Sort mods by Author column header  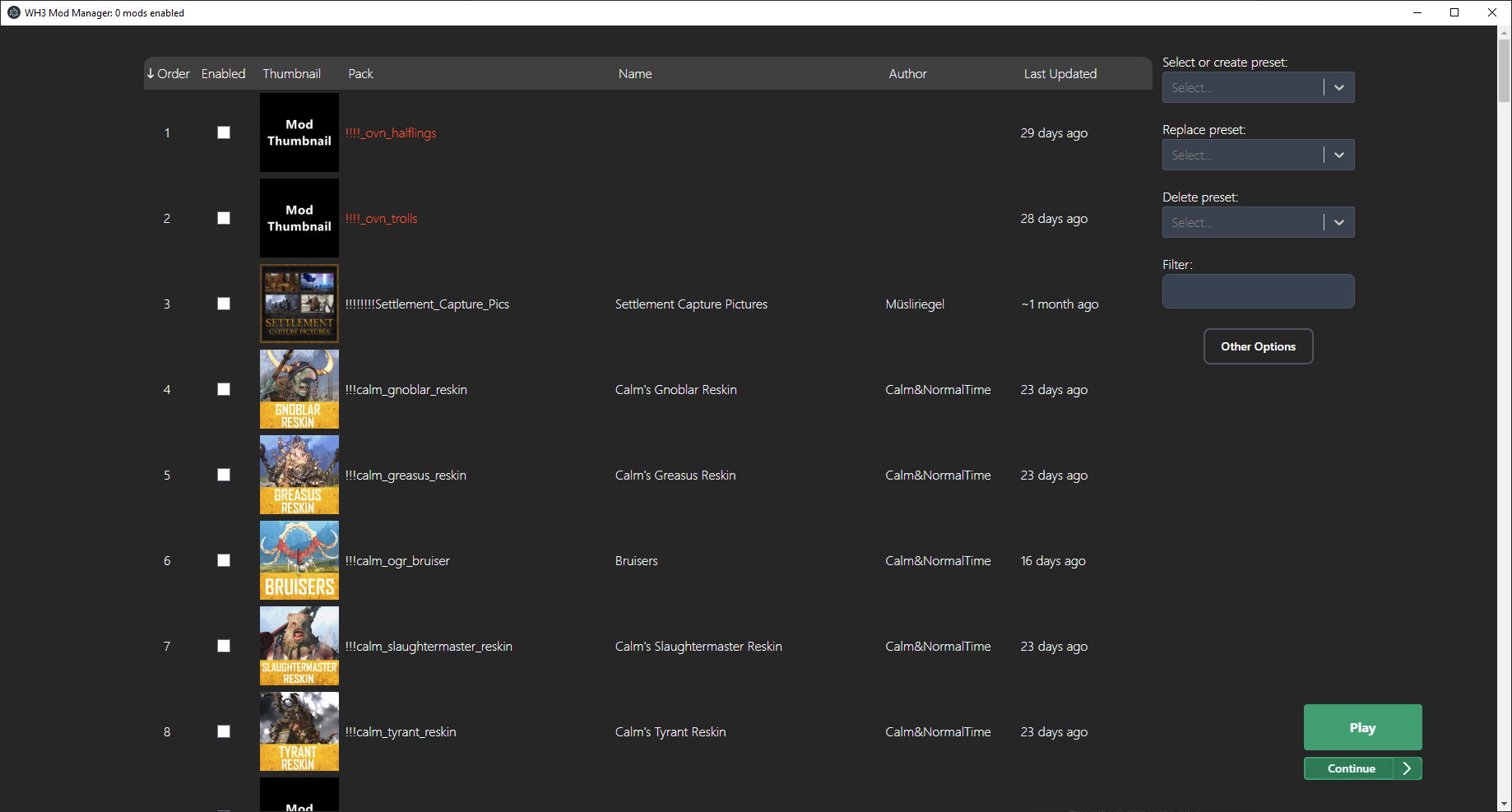907,74
